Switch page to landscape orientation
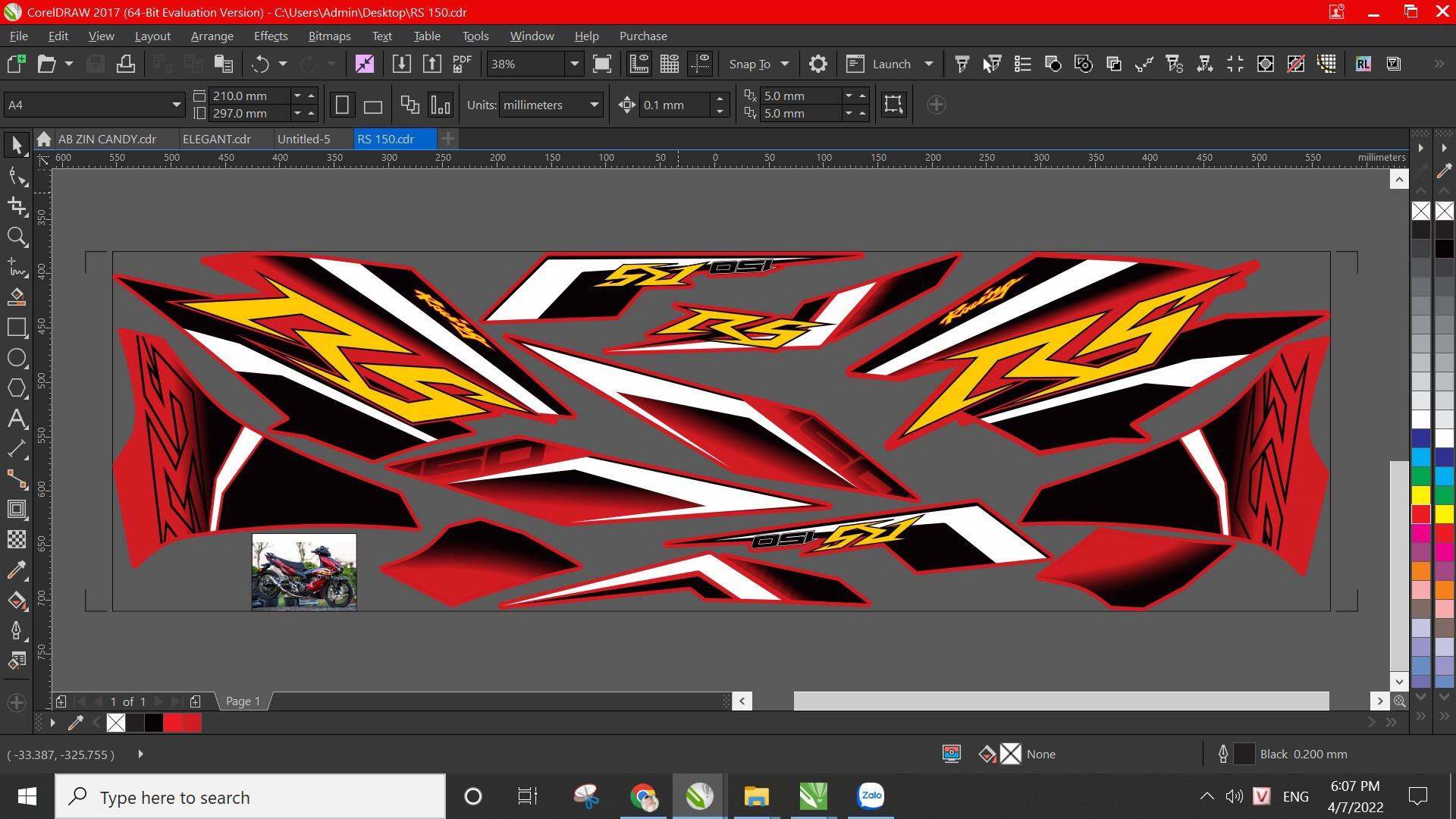This screenshot has width=1456, height=819. click(372, 105)
